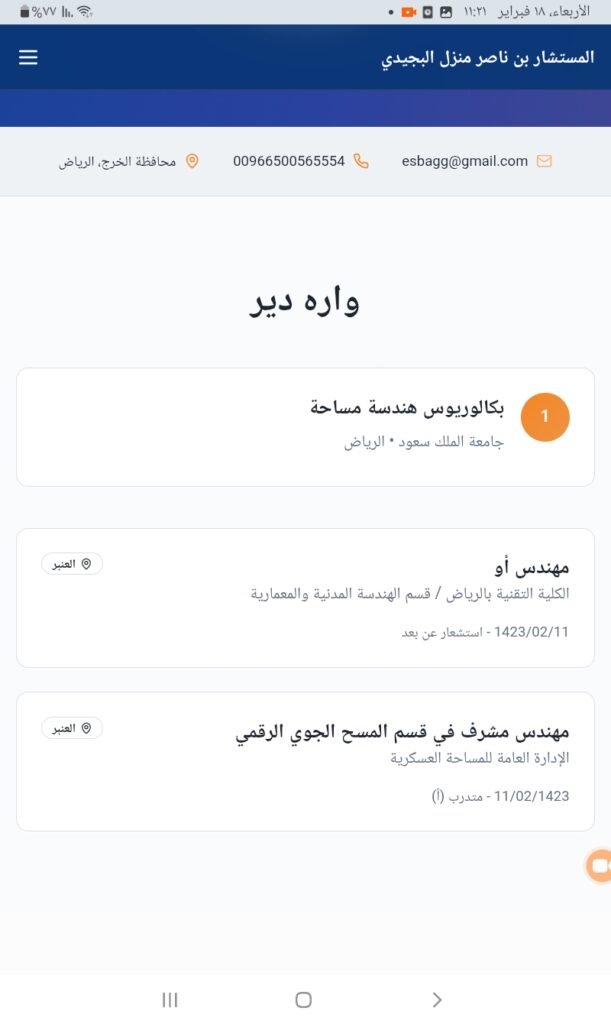
Task: Tap the العنبر tag on مهندس مشرف card
Action: [72, 728]
